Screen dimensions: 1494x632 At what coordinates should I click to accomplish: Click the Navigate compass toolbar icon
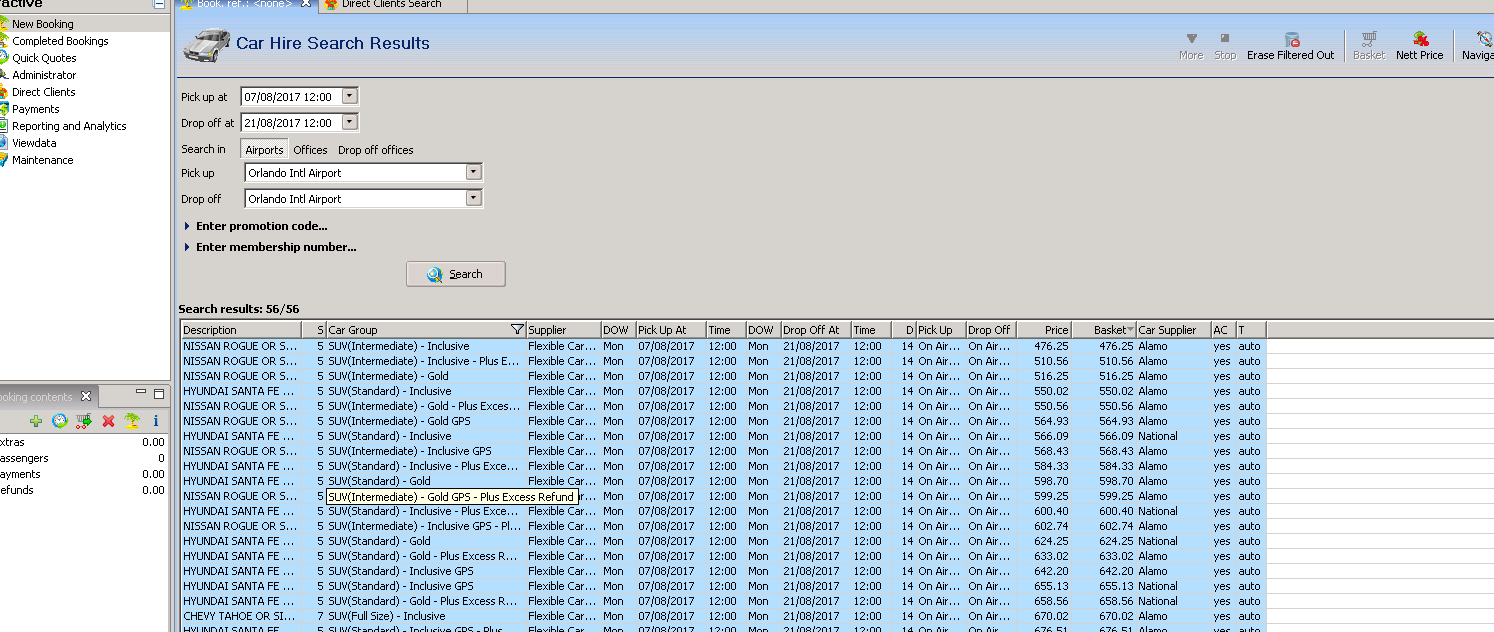point(1484,40)
